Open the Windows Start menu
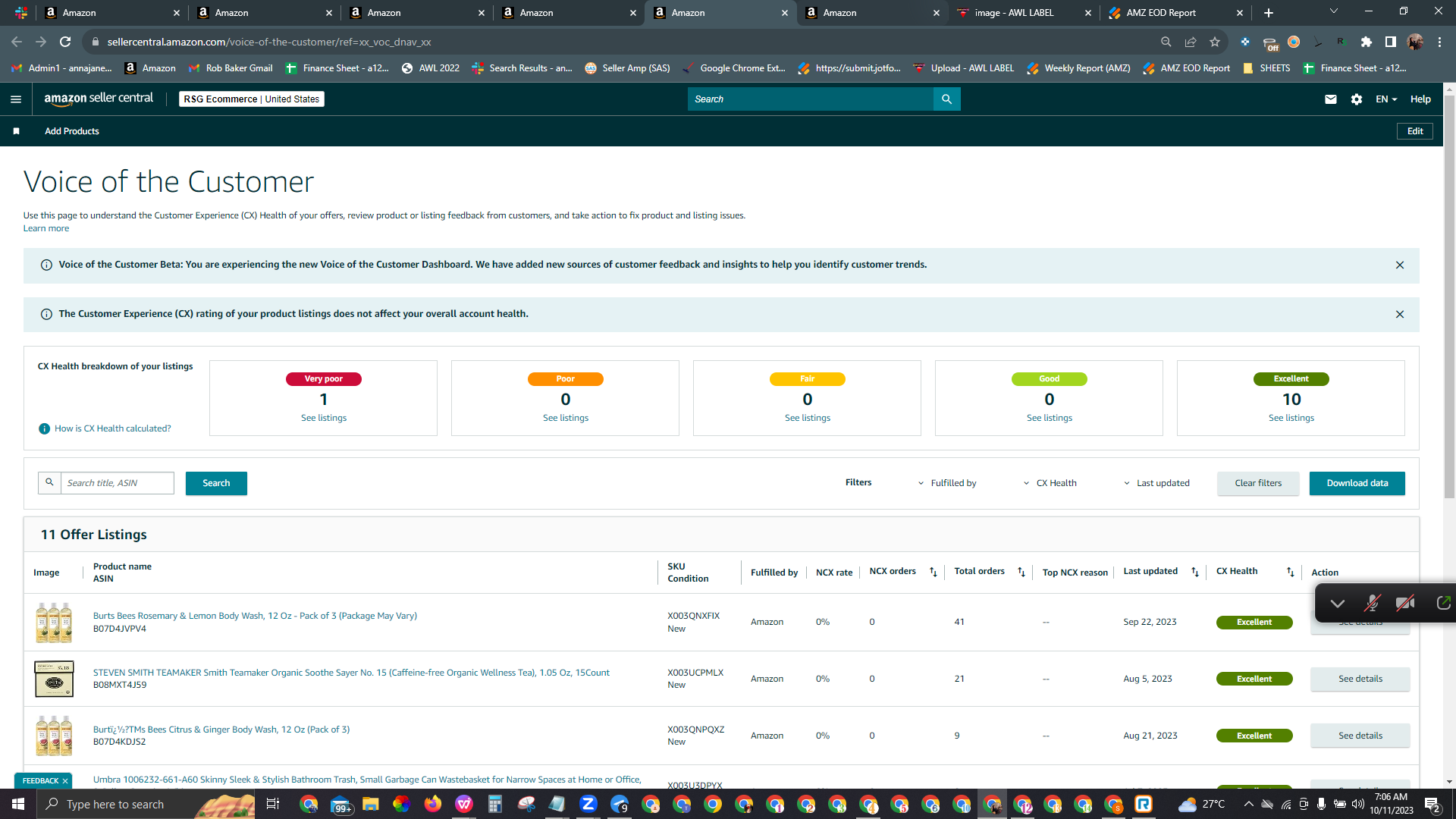Viewport: 1456px width, 819px height. (18, 804)
